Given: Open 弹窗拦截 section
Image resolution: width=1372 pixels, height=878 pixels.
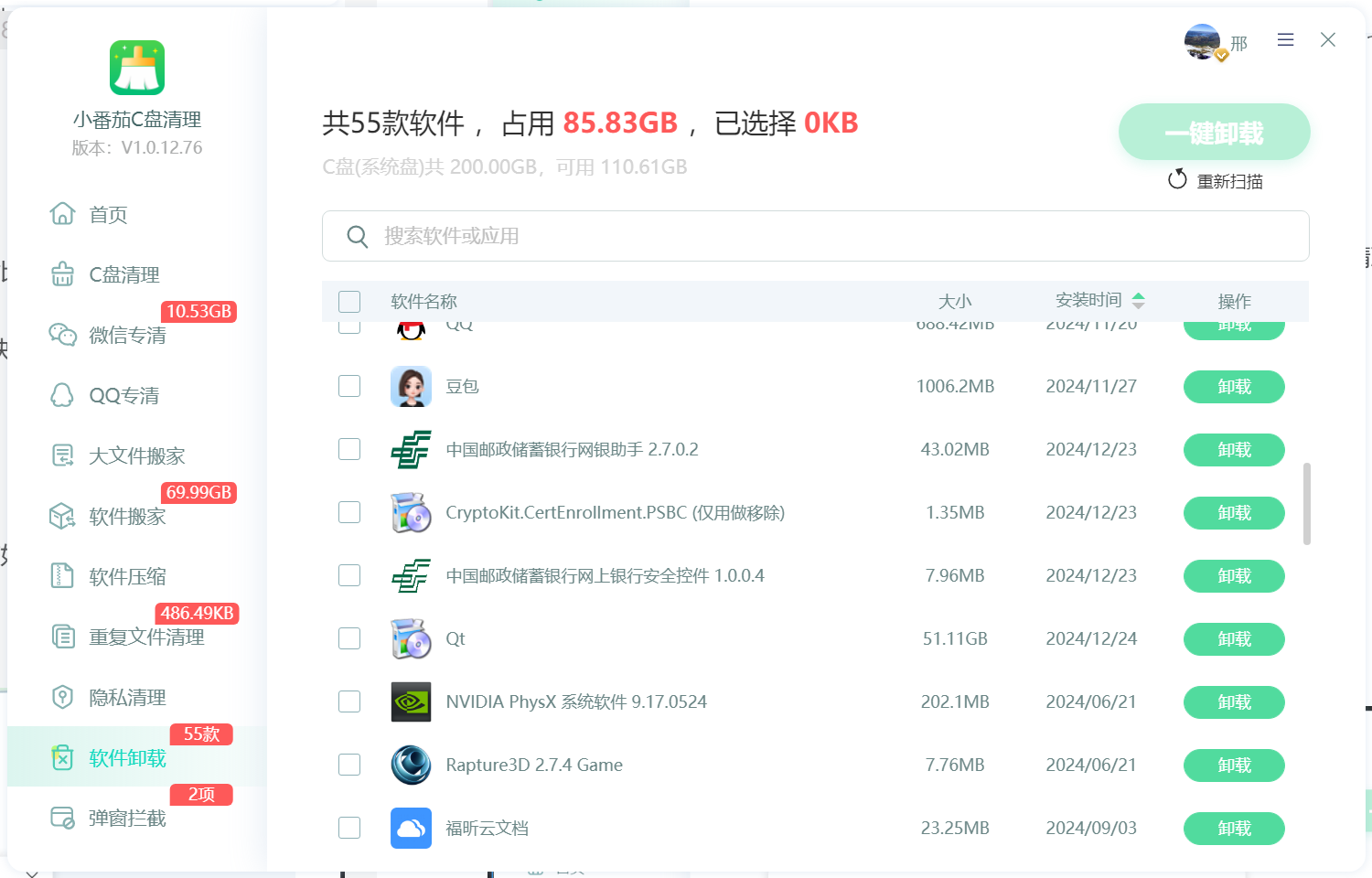Looking at the screenshot, I should click(x=127, y=818).
